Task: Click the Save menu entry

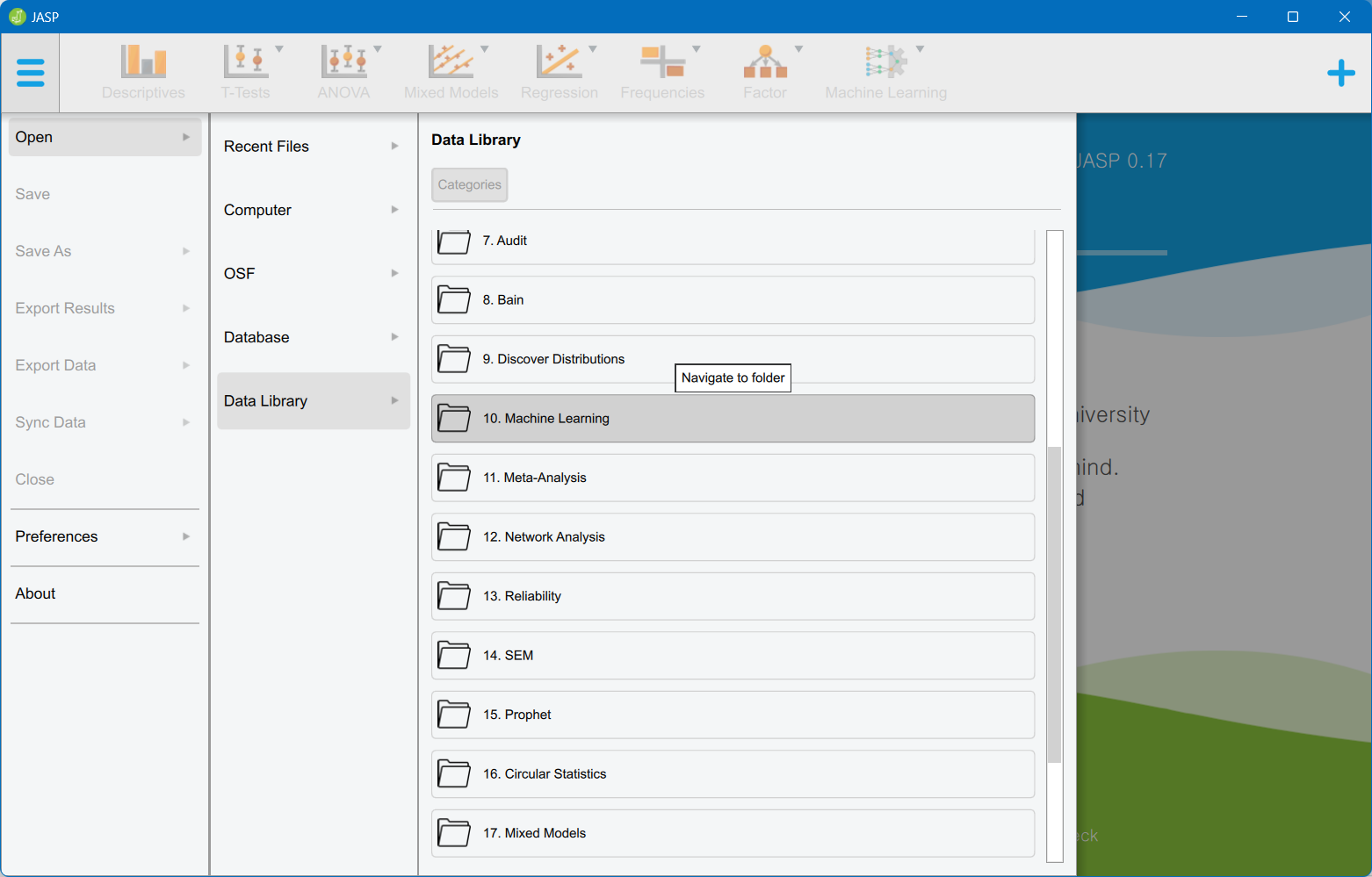Action: [105, 194]
